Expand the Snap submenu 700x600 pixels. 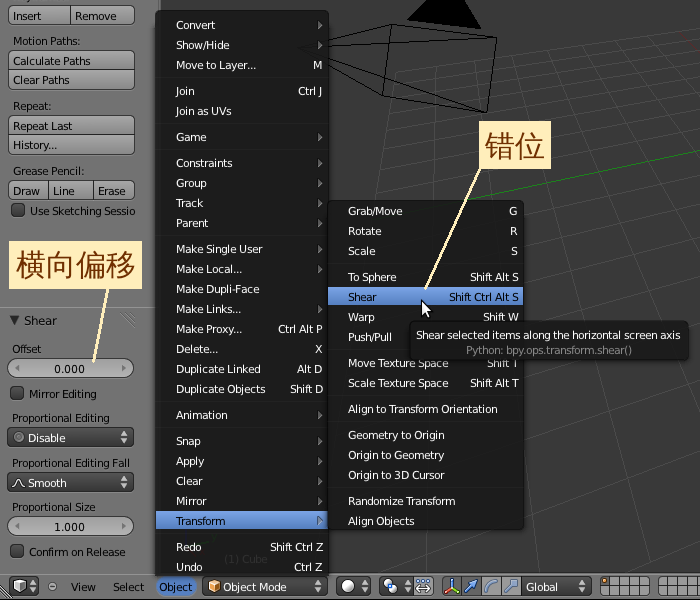click(242, 441)
